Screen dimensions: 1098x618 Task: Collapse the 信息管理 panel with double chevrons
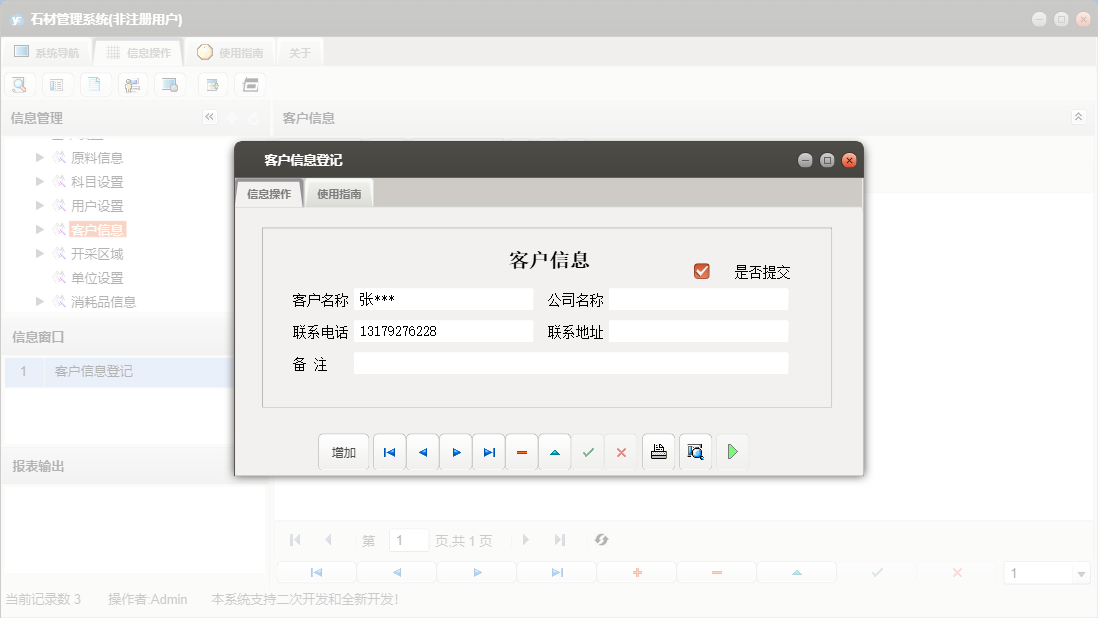[x=210, y=117]
